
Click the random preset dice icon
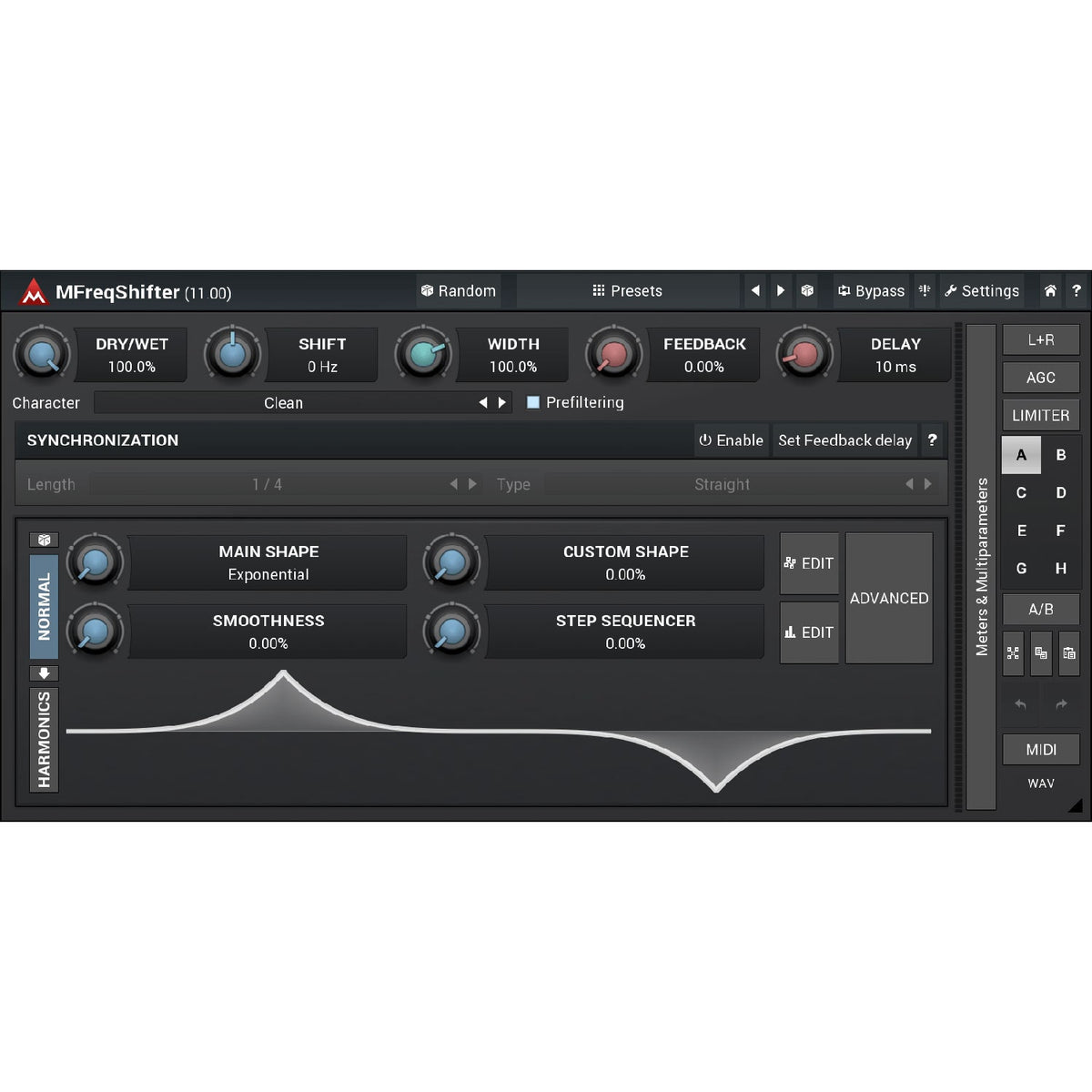807,291
